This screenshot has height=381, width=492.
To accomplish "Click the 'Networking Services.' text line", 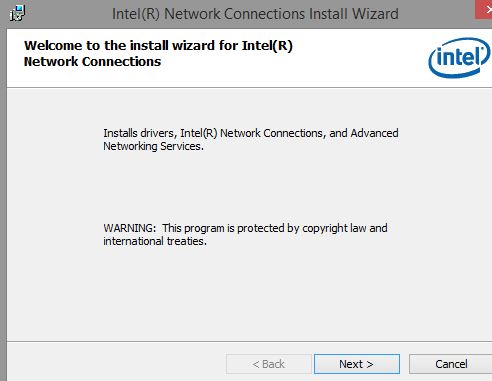I will (x=153, y=146).
